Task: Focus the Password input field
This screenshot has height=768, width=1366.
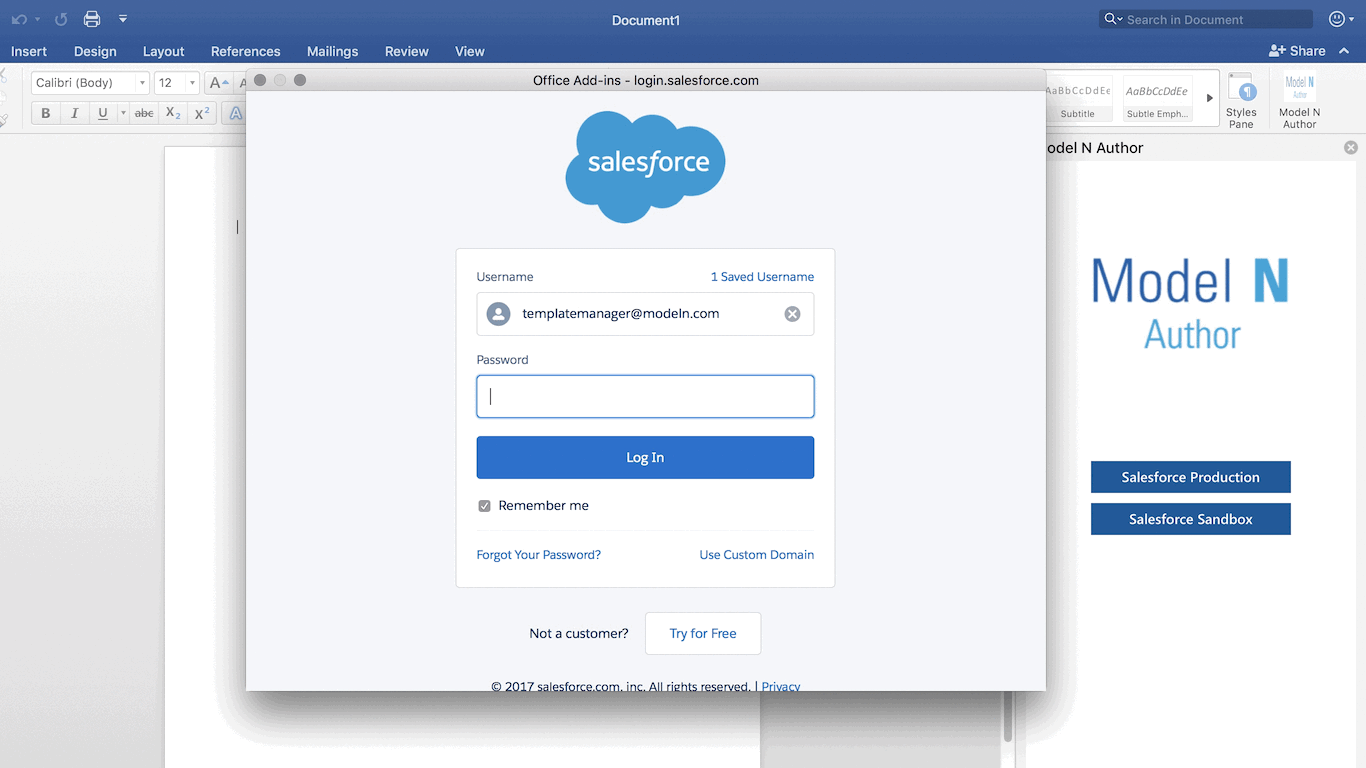Action: point(645,397)
